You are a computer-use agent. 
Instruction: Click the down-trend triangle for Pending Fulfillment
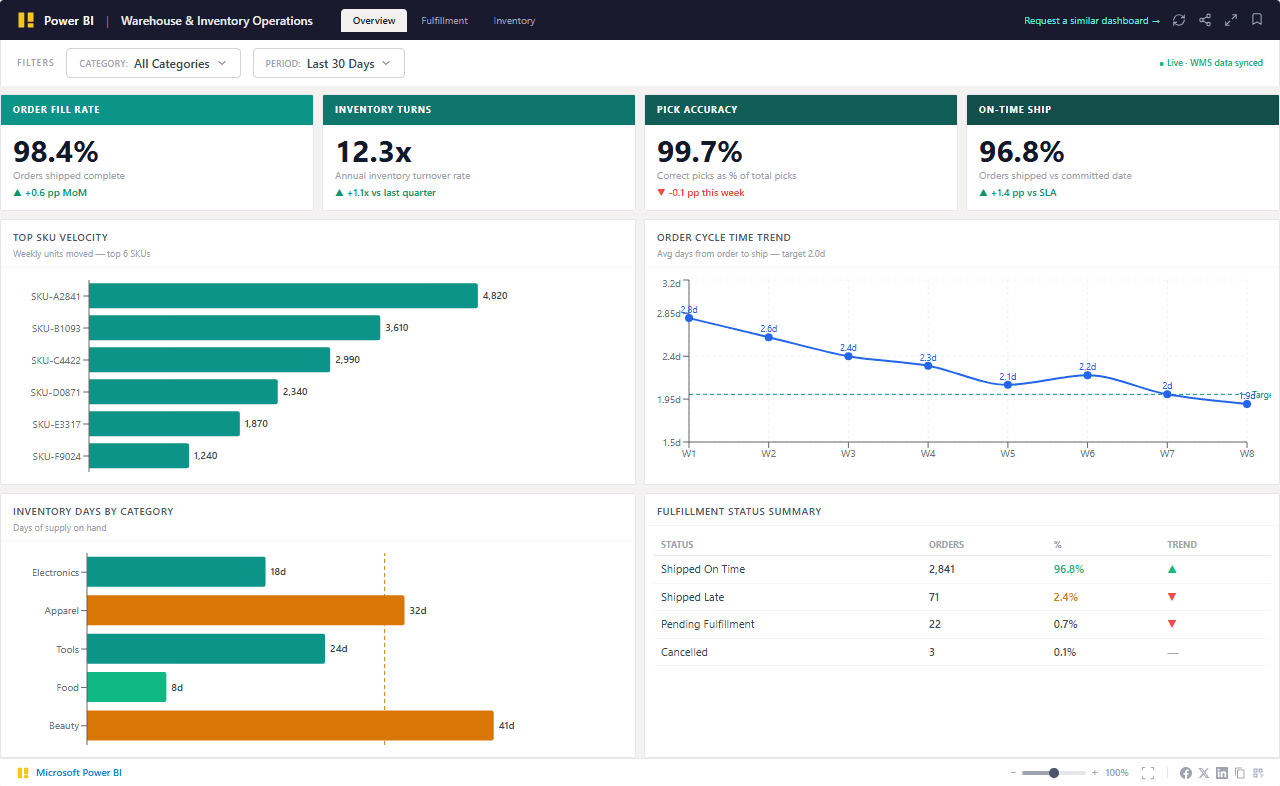1172,624
